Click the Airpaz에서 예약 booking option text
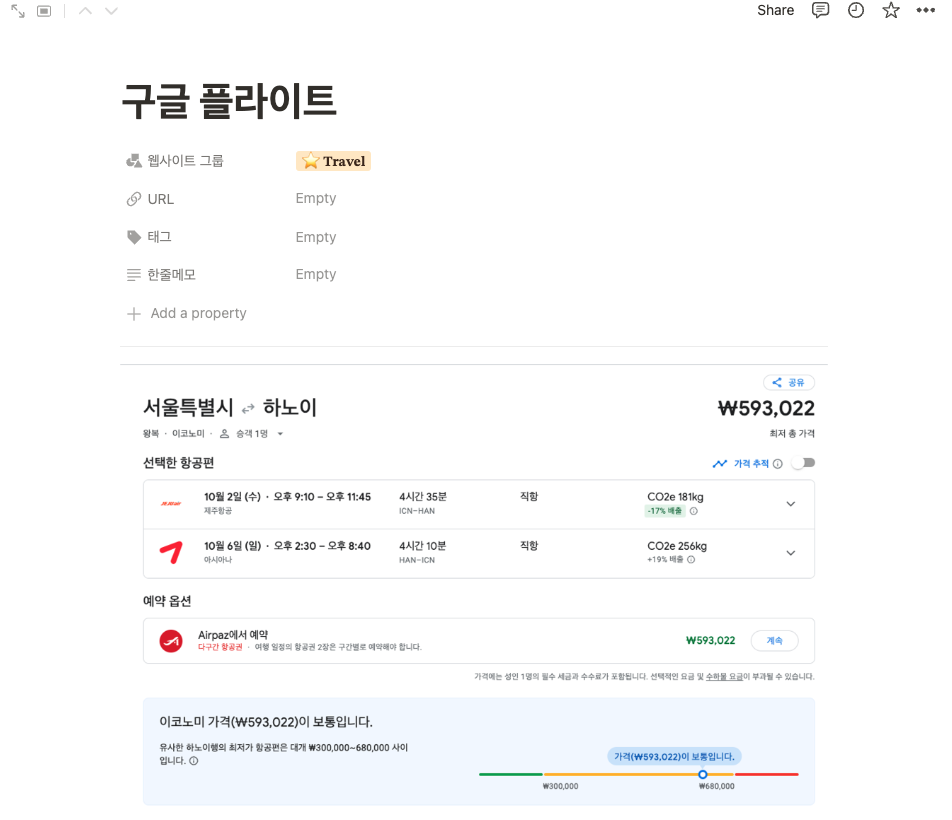This screenshot has width=952, height=820. 233,634
